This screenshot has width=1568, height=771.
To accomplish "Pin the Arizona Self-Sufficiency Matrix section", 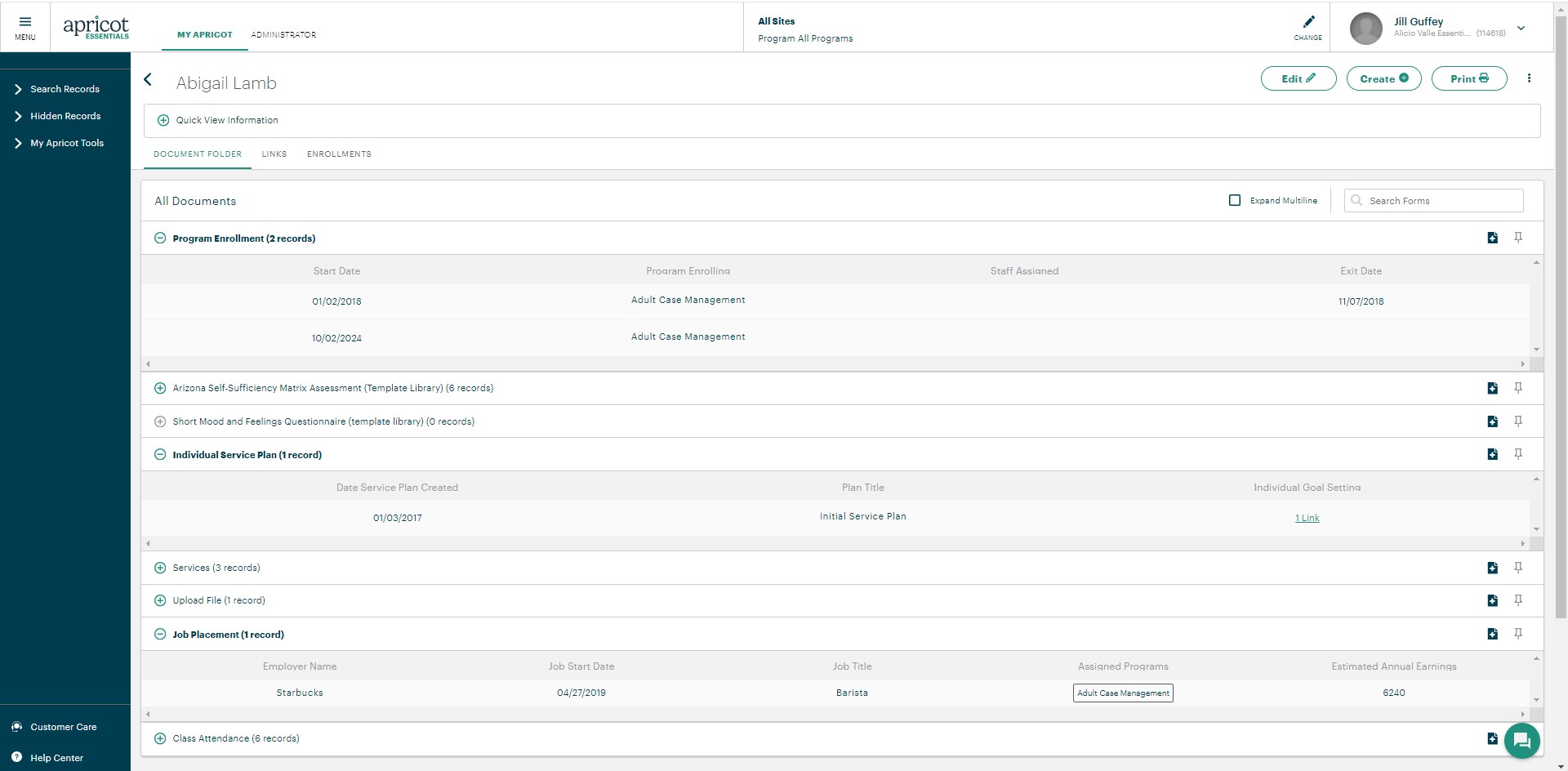I will (1518, 388).
